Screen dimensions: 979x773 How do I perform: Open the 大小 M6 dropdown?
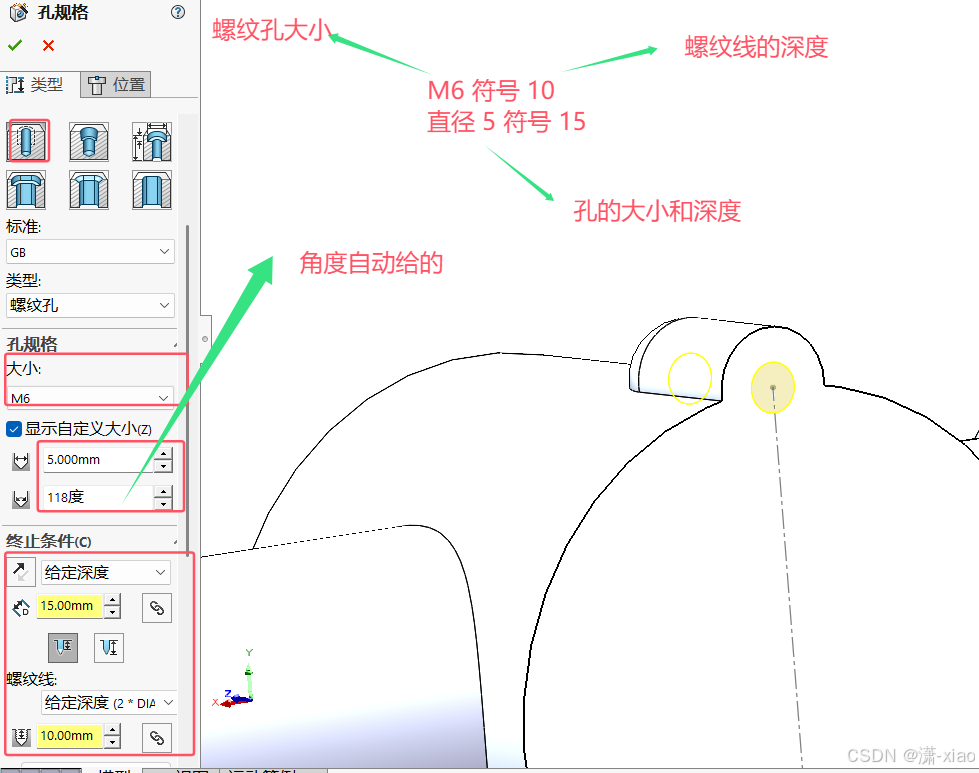[x=91, y=397]
